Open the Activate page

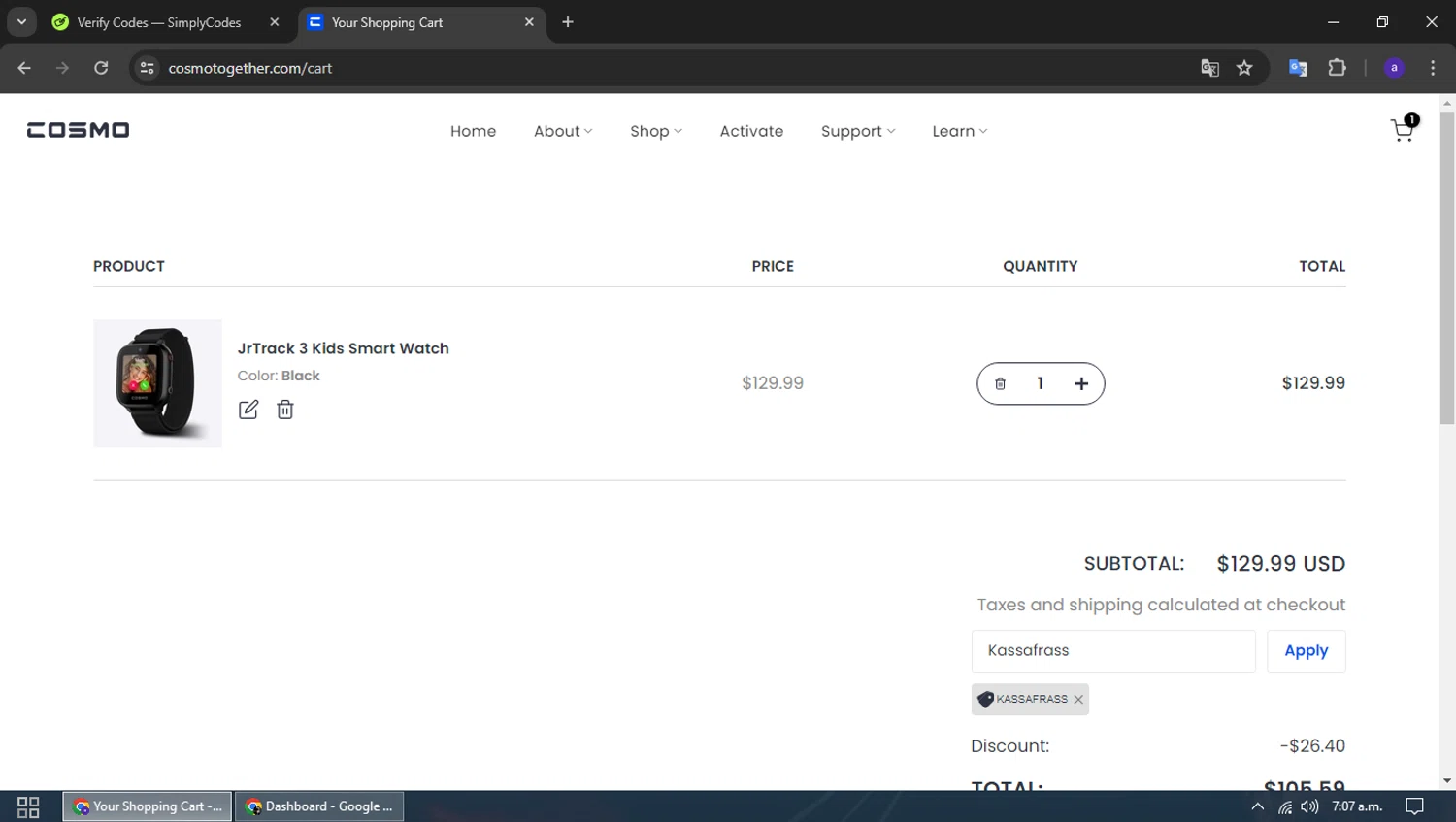tap(751, 131)
